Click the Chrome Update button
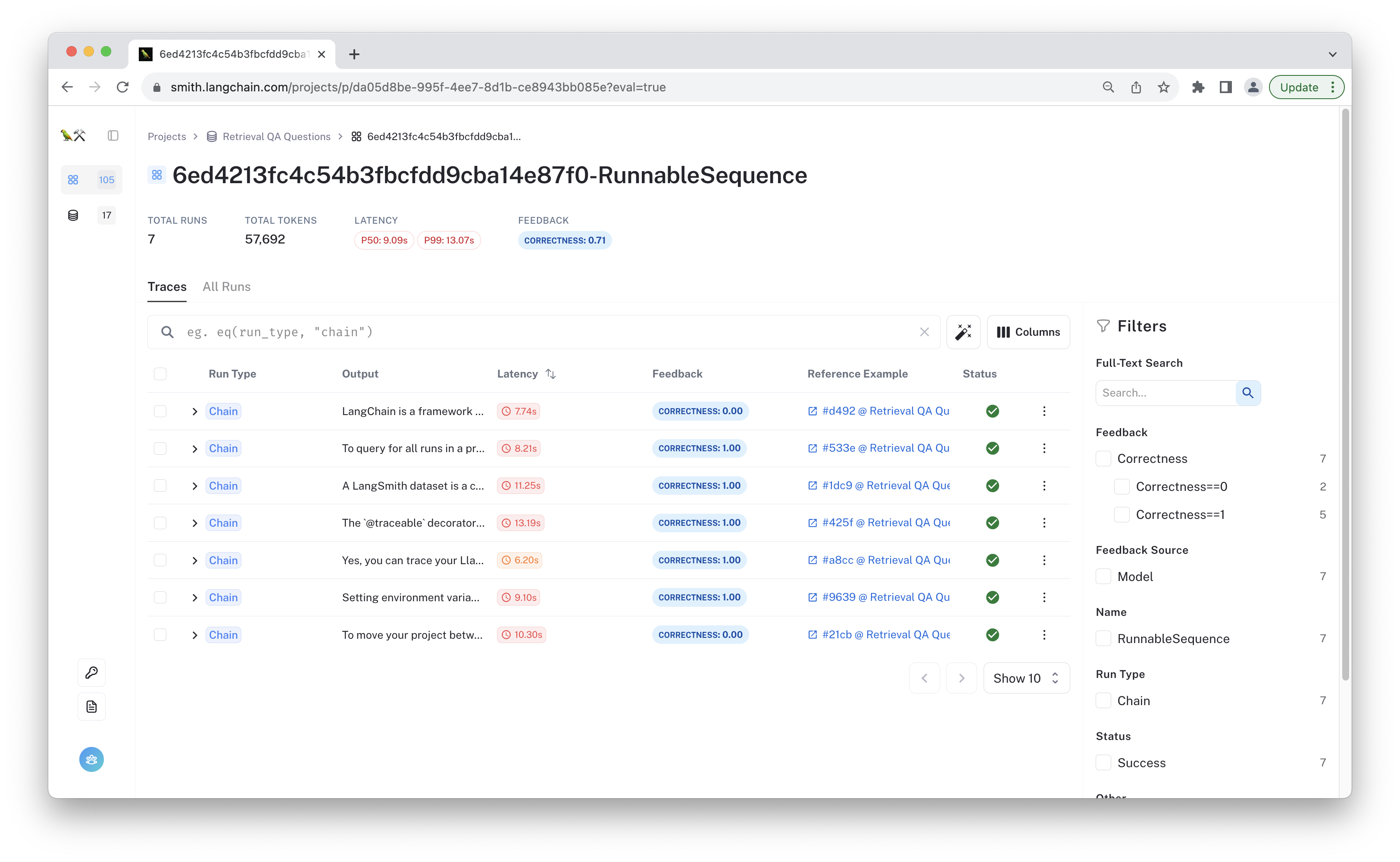 [1299, 87]
